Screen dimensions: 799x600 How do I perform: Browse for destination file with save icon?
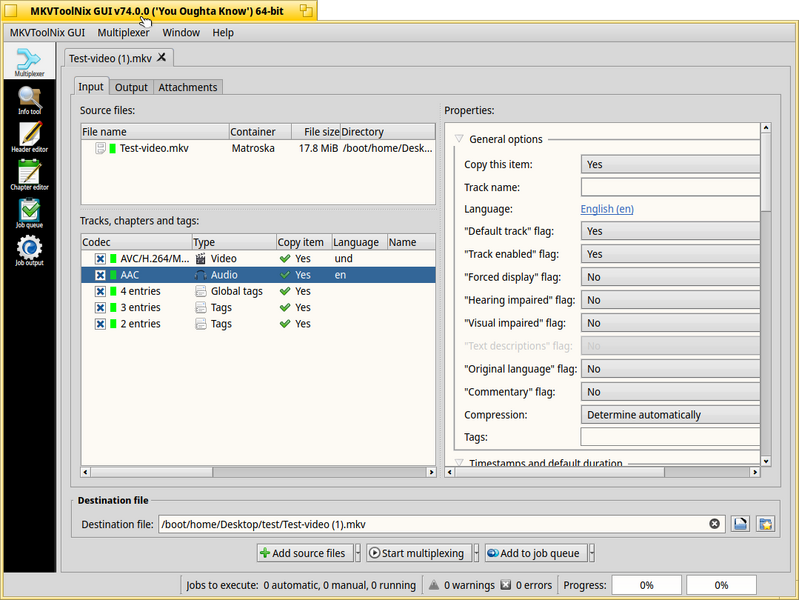740,524
